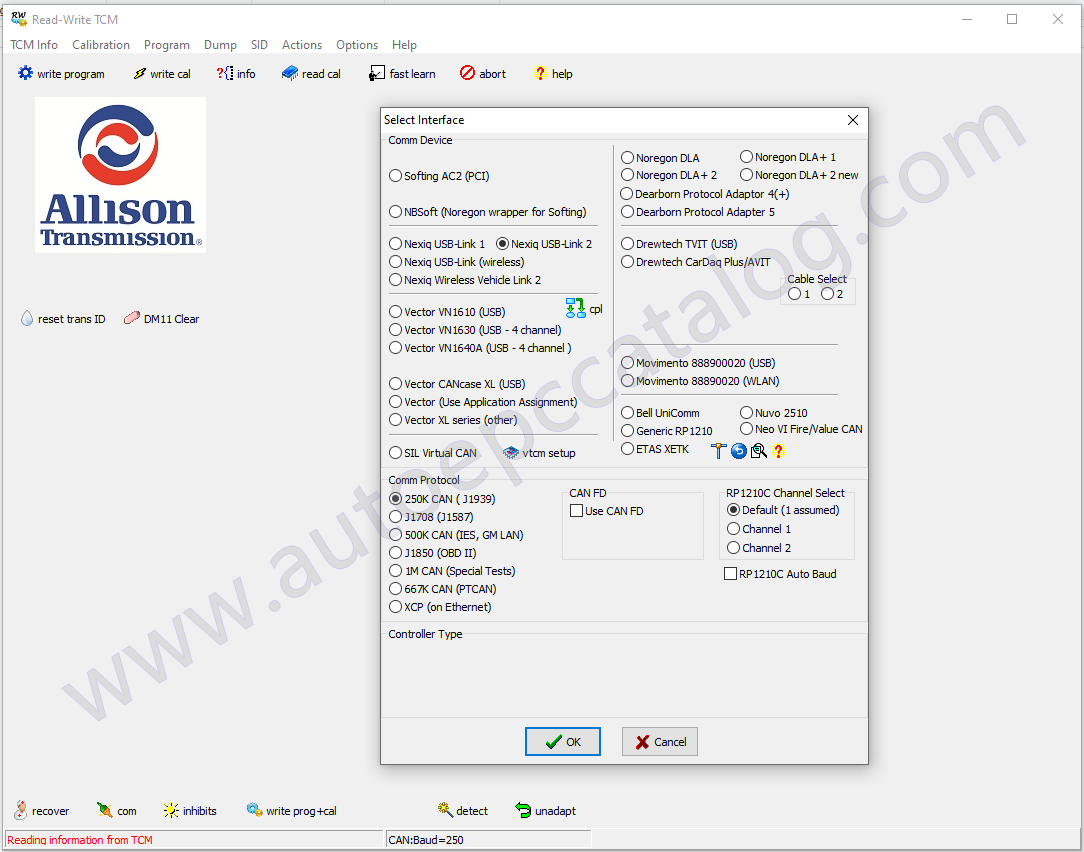Click the read cal chip icon
The height and width of the screenshot is (852, 1084).
point(290,73)
